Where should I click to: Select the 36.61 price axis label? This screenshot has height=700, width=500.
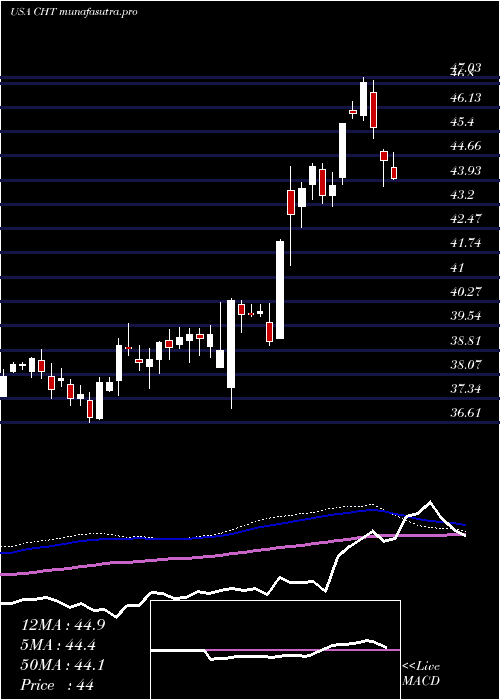click(x=466, y=412)
